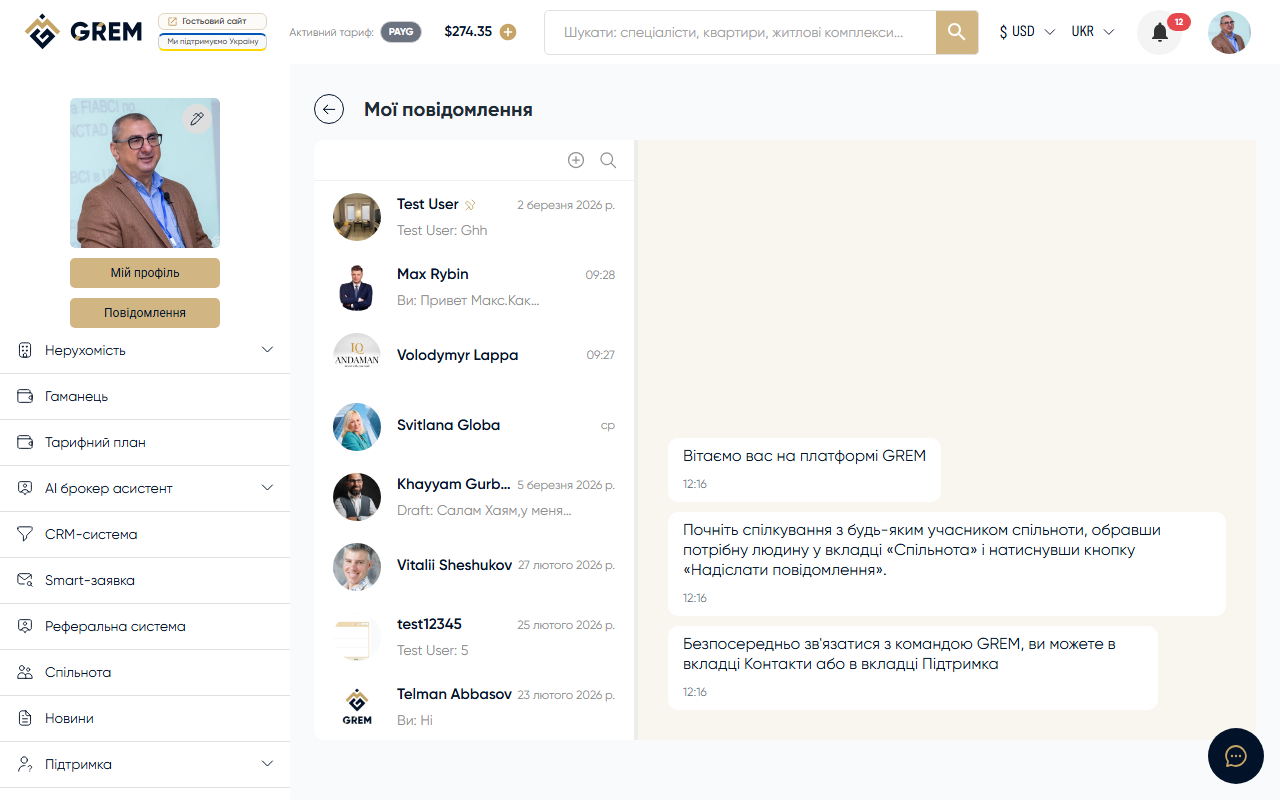Click the back arrow next to Мої повідомлення
Image resolution: width=1280 pixels, height=800 pixels.
[329, 109]
